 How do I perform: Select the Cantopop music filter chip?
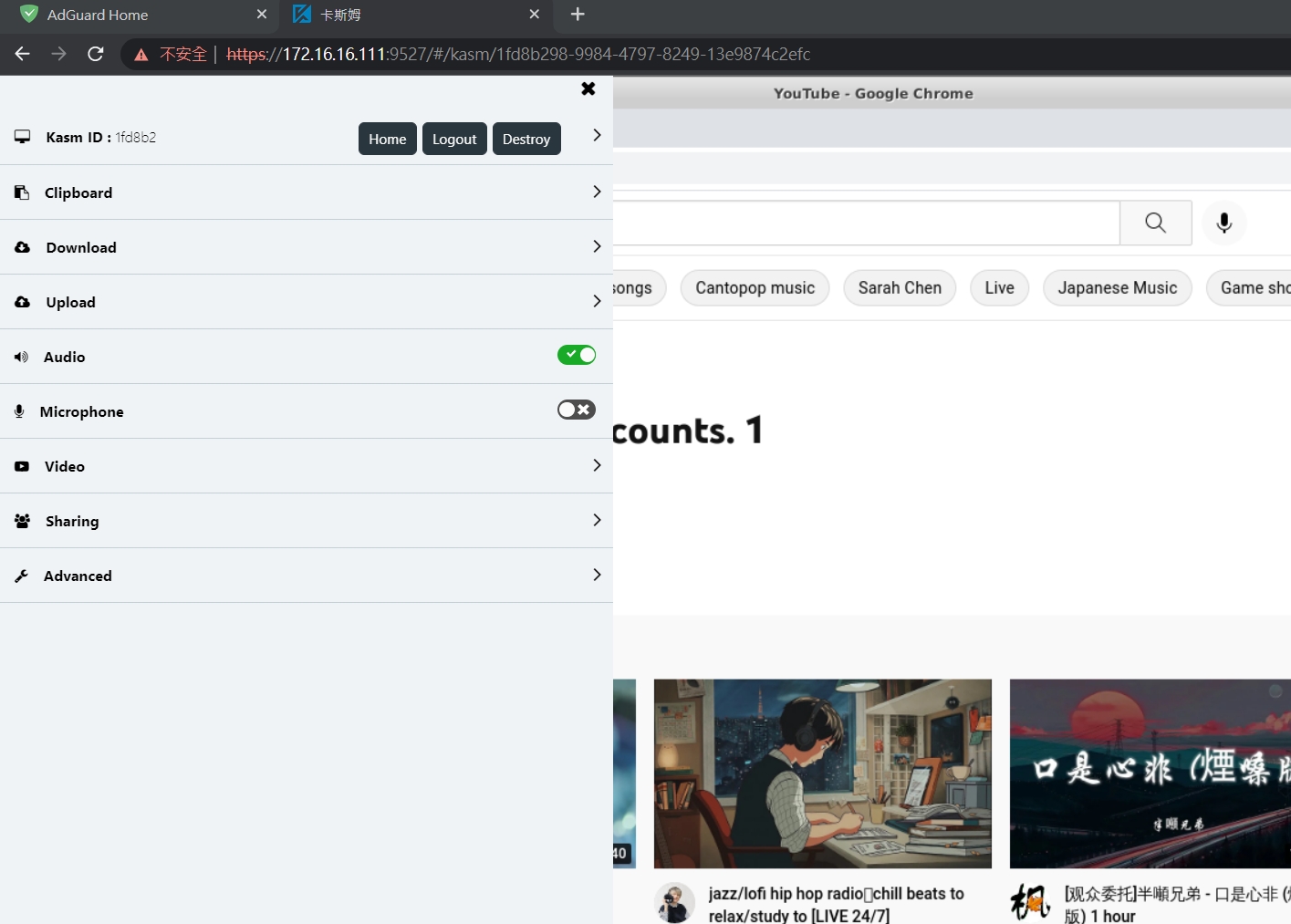pos(755,288)
